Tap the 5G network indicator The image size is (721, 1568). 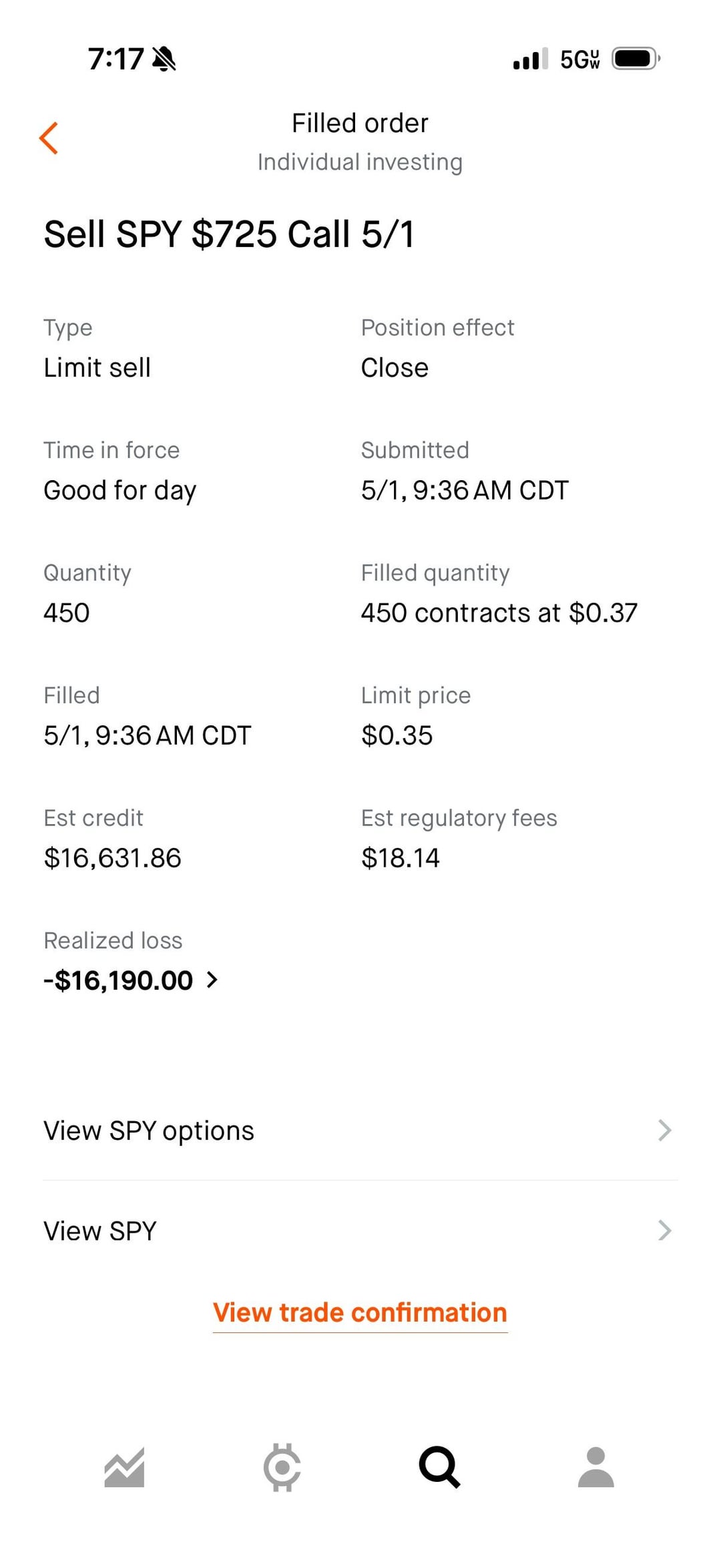point(579,59)
